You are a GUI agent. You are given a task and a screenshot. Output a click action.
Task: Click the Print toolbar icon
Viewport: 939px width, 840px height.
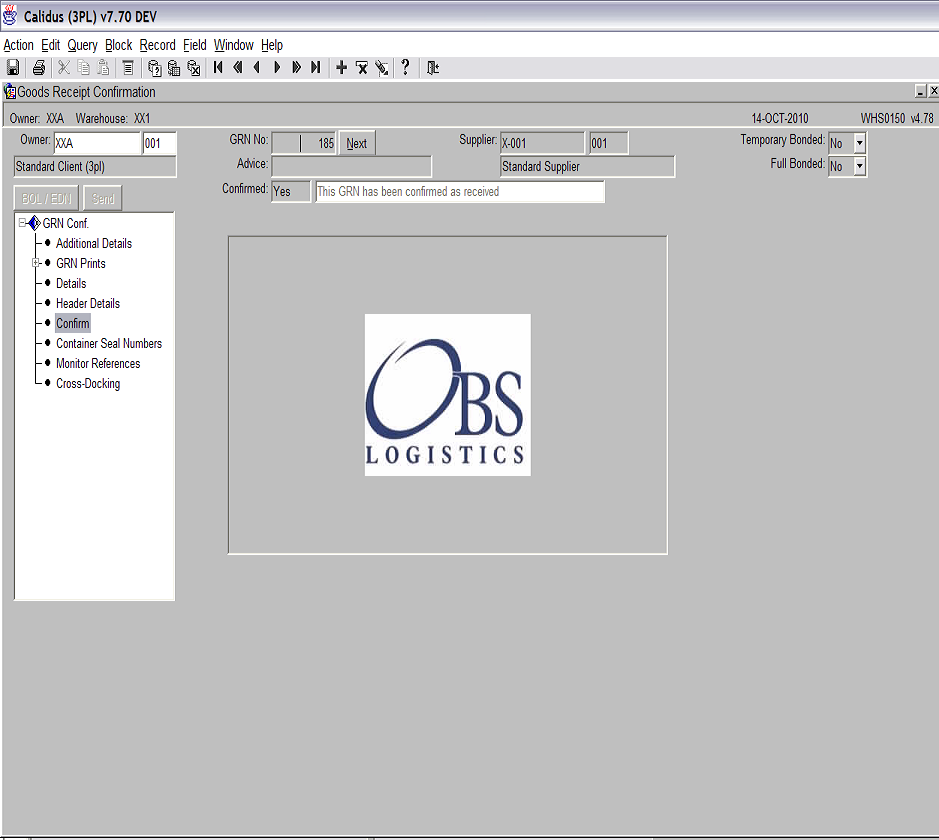(x=39, y=68)
